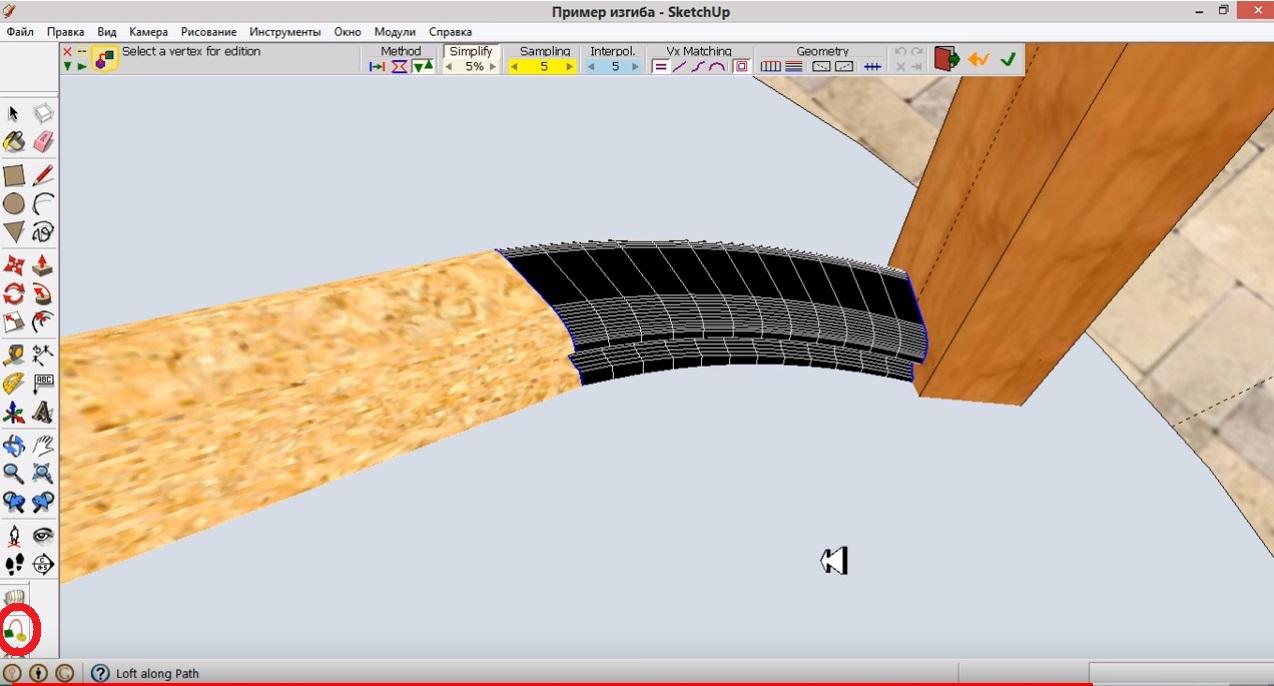This screenshot has width=1274, height=686.
Task: Pick the Rectangle drawing tool
Action: point(14,176)
